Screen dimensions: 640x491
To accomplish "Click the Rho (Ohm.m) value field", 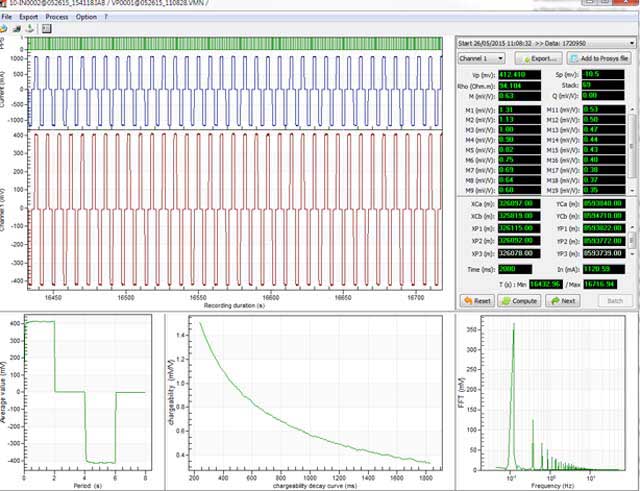I will (518, 86).
